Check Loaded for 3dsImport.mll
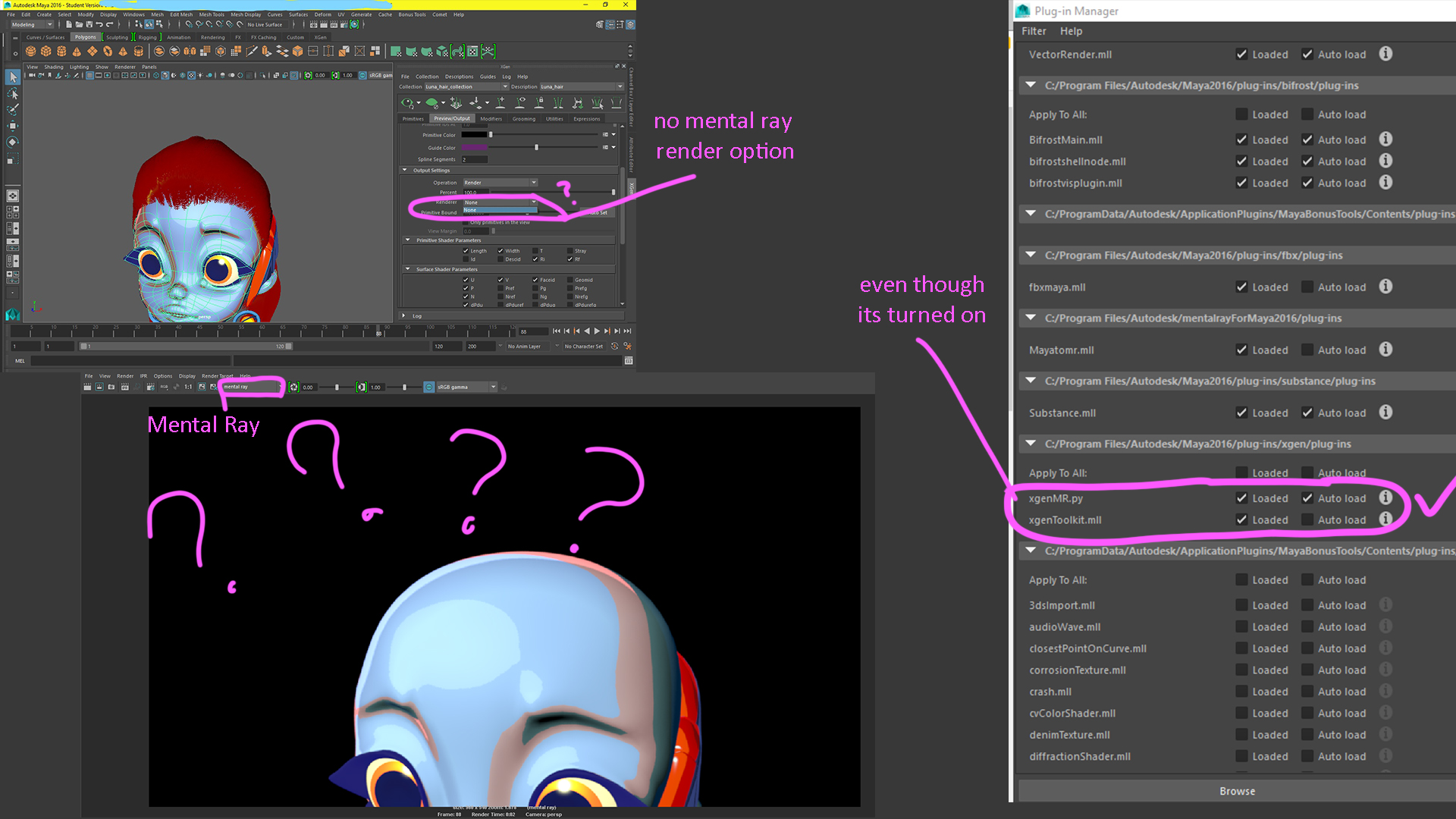The width and height of the screenshot is (1456, 819). 1241,605
